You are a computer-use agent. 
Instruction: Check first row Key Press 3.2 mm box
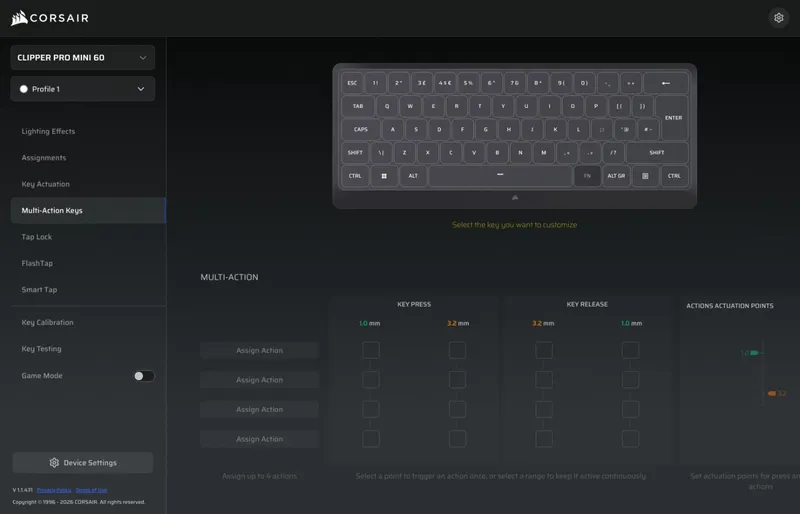[x=457, y=350]
